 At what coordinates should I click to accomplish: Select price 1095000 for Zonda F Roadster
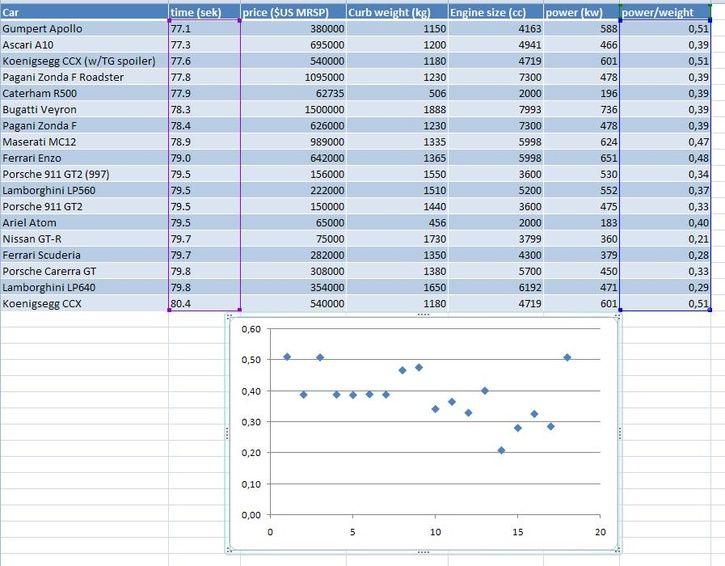click(293, 77)
